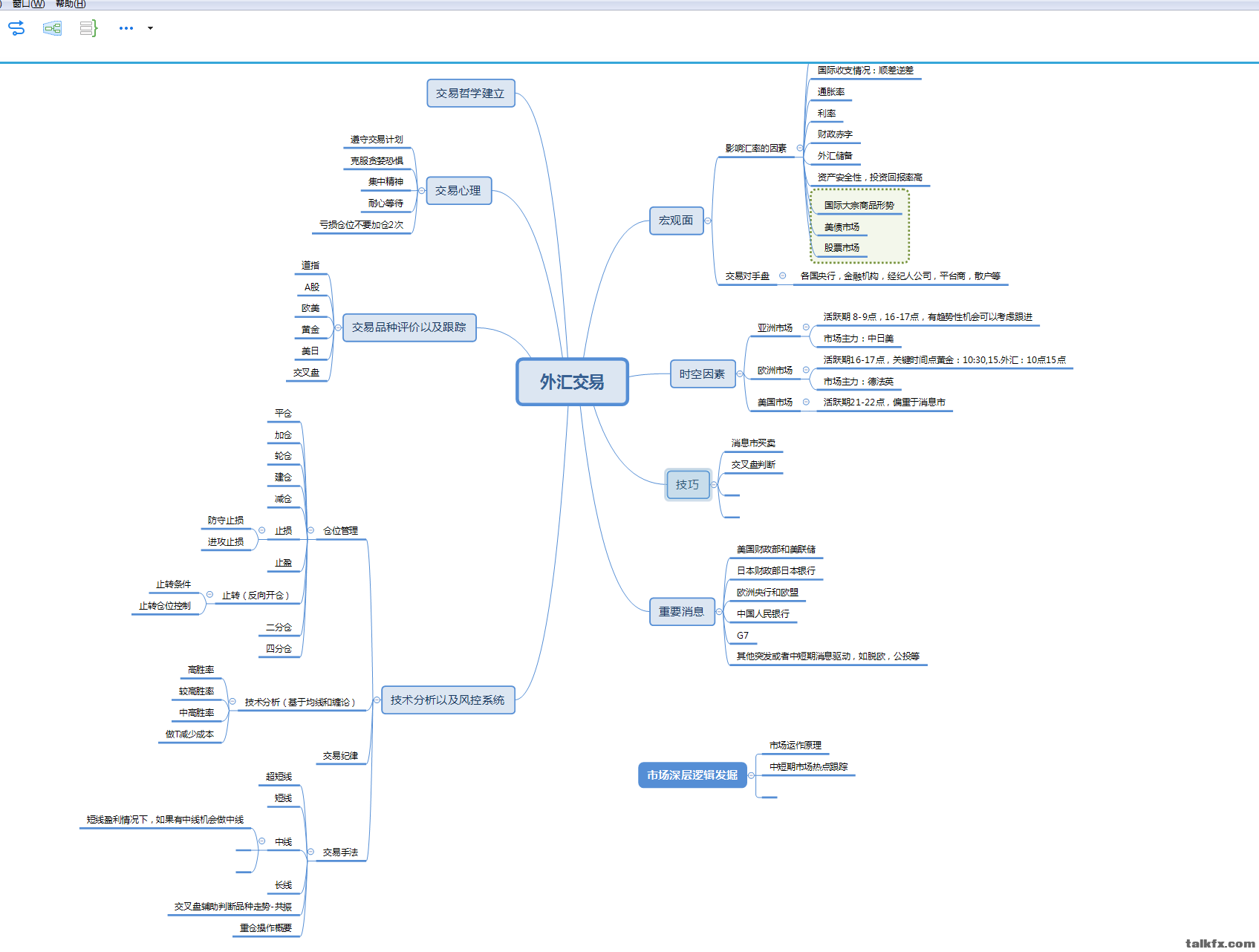Screen dimensions: 1259x952
Task: Select the 克服贪婪恐惧 subtopic
Action: (x=377, y=161)
